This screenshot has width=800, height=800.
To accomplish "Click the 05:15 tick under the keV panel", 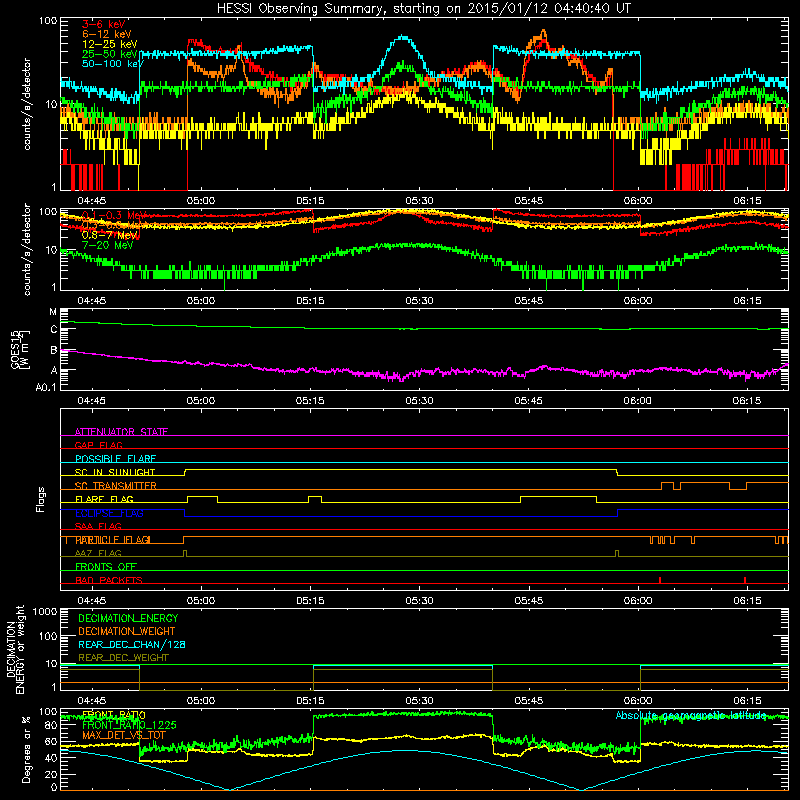I will tap(310, 201).
